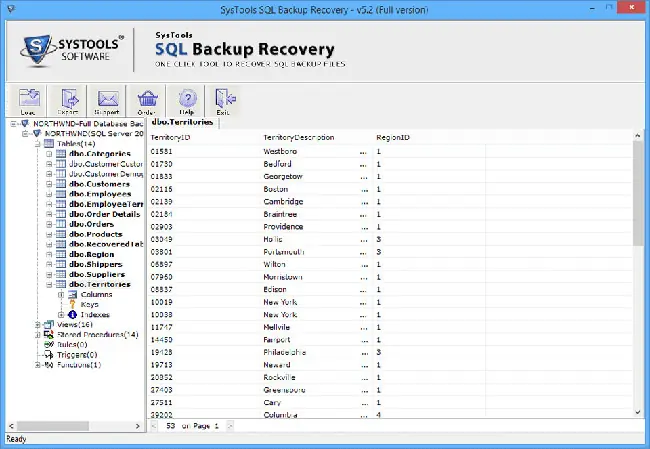Collapse the Tables(14) node

click(37, 143)
